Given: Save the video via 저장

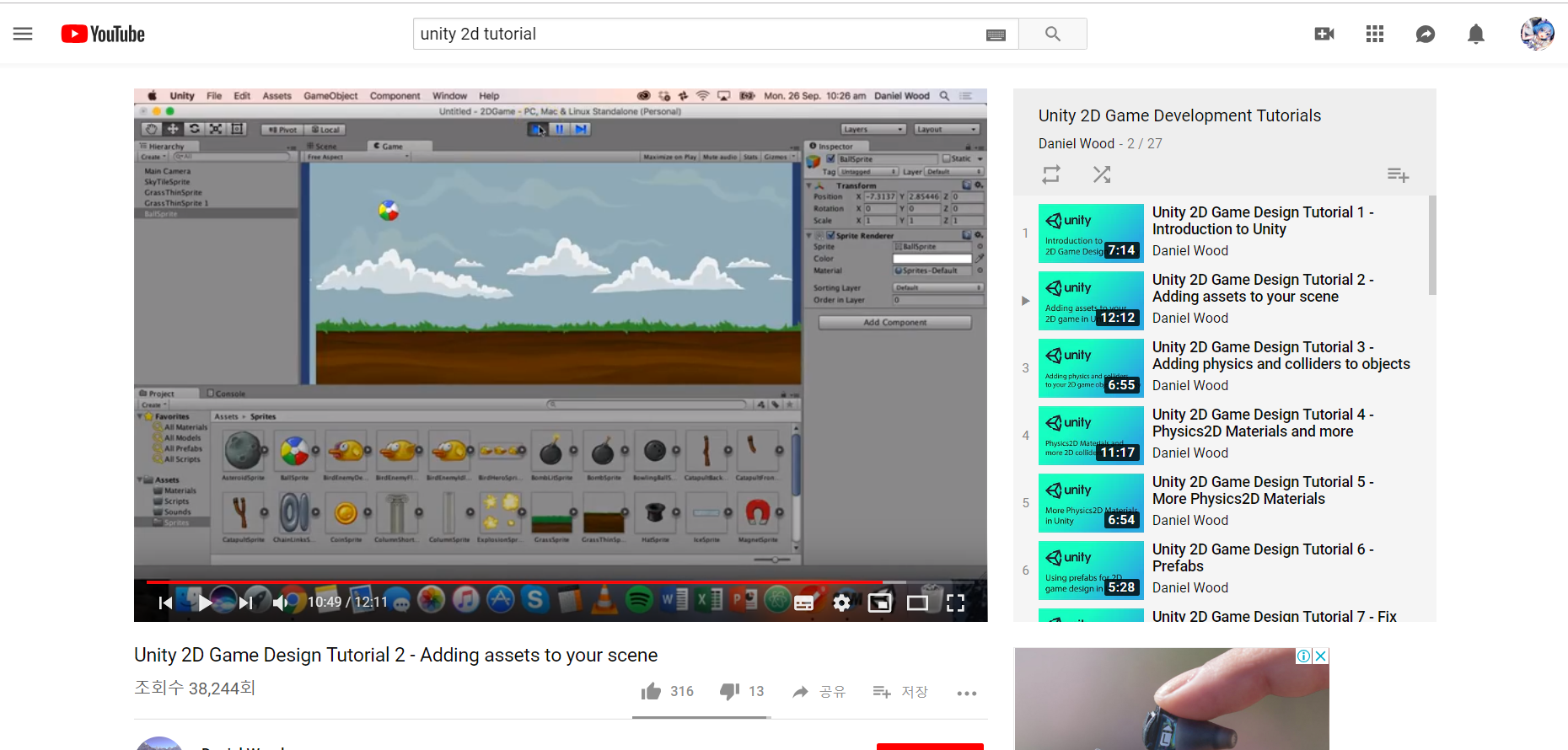Looking at the screenshot, I should pyautogui.click(x=900, y=692).
